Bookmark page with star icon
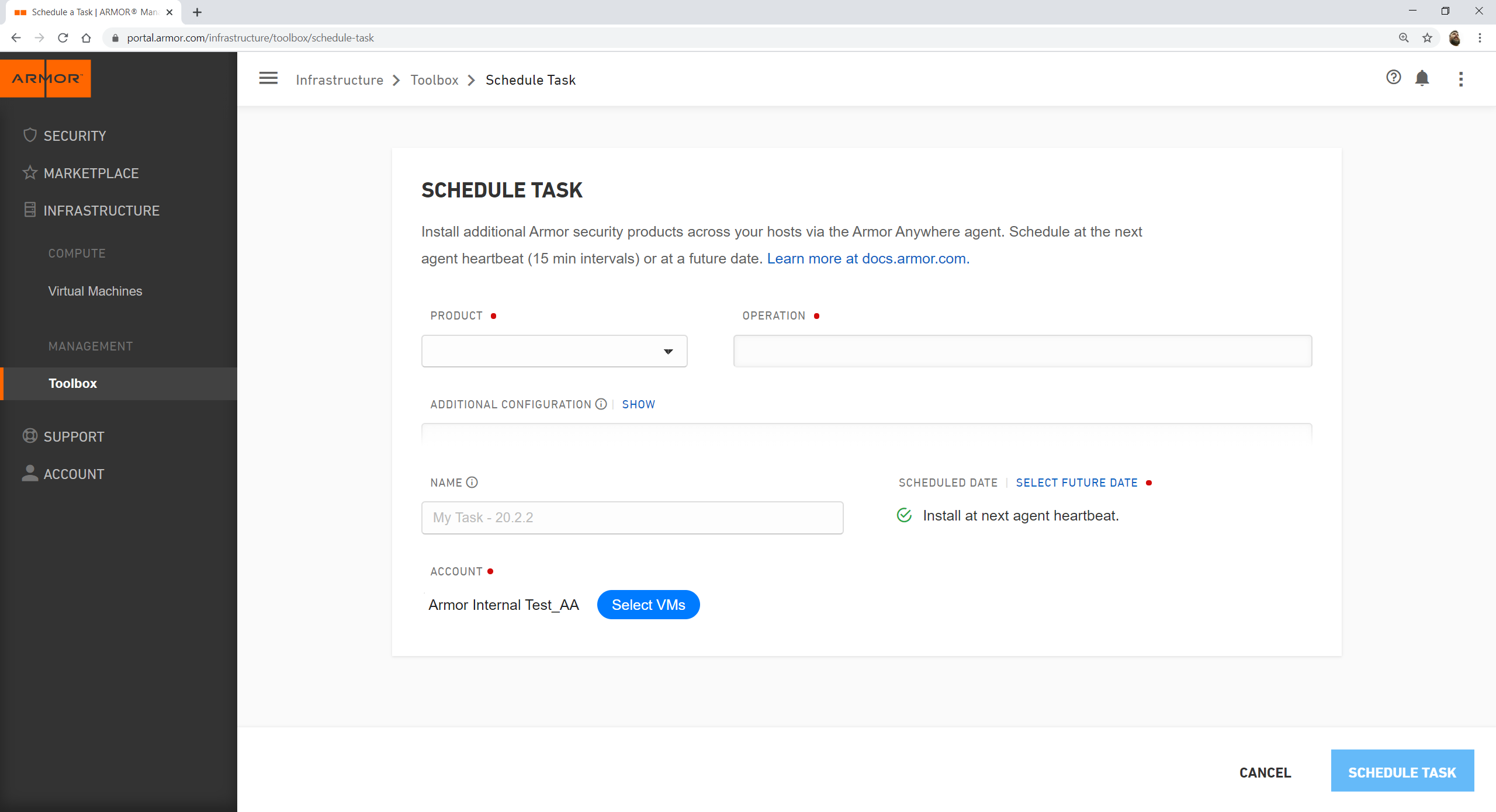Screen dimensions: 1496x812 (x=1427, y=38)
